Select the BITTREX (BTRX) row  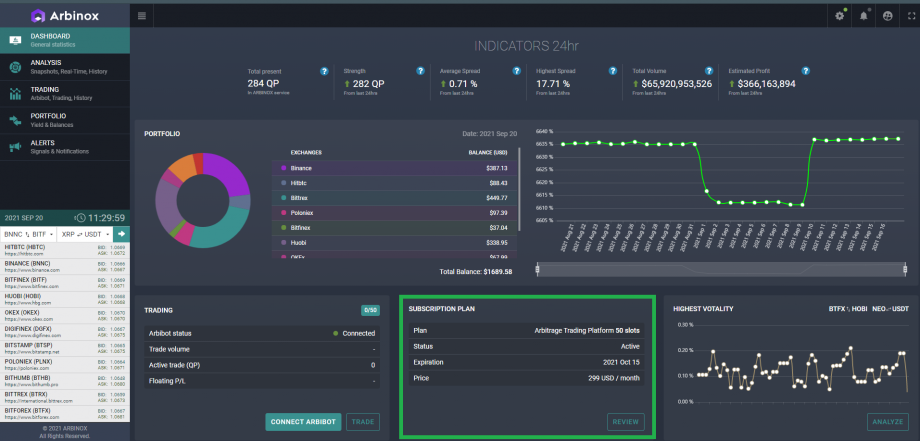coord(65,398)
